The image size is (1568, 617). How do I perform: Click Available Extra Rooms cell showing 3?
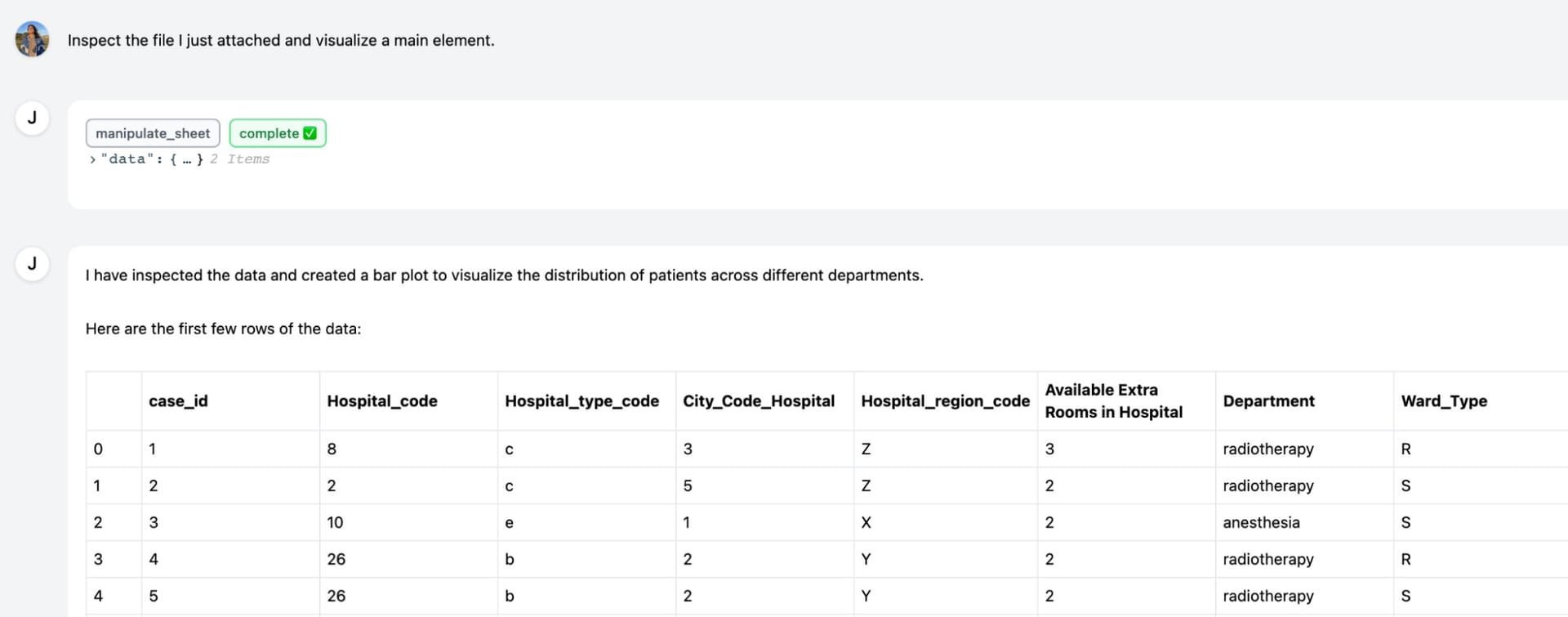(x=1126, y=449)
